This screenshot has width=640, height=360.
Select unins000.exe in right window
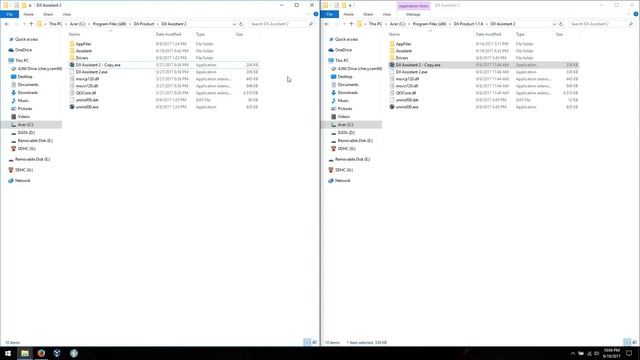[x=407, y=107]
